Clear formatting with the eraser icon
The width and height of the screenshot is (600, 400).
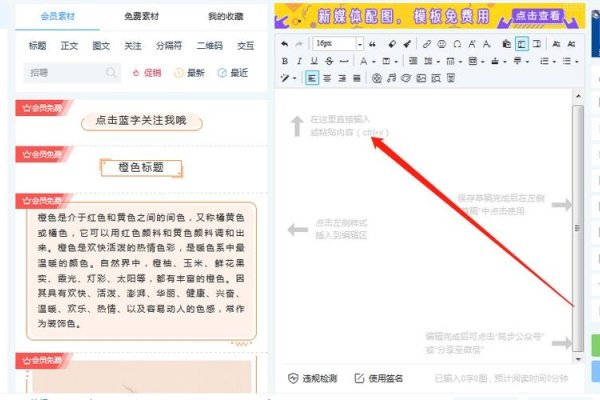pyautogui.click(x=392, y=44)
